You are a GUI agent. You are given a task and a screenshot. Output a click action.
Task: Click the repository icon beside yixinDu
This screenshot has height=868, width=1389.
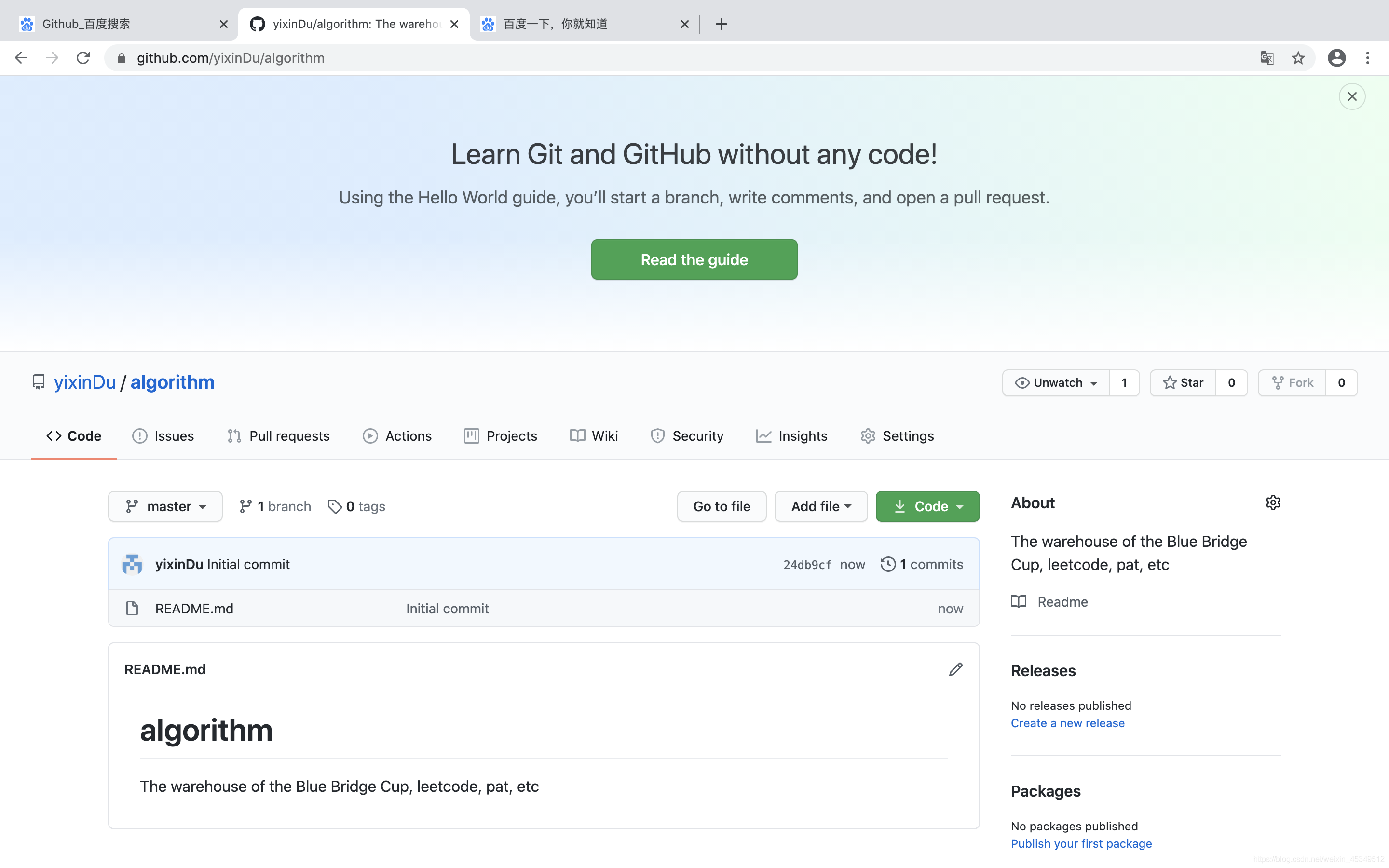[39, 382]
